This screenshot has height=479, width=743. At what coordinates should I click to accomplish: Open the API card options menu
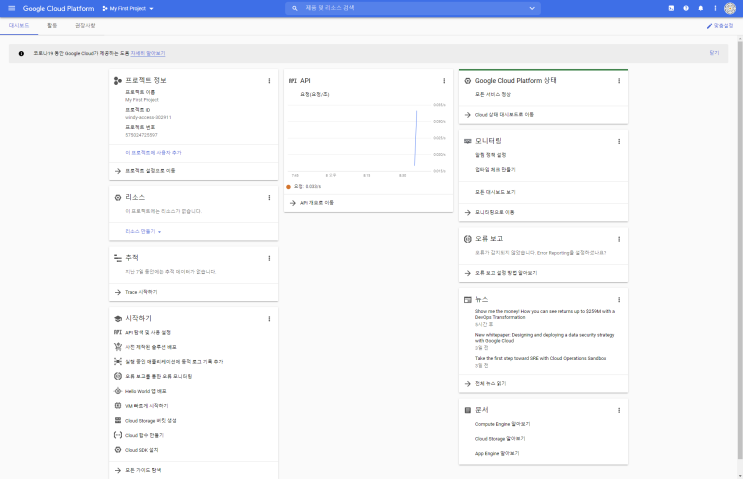point(444,81)
